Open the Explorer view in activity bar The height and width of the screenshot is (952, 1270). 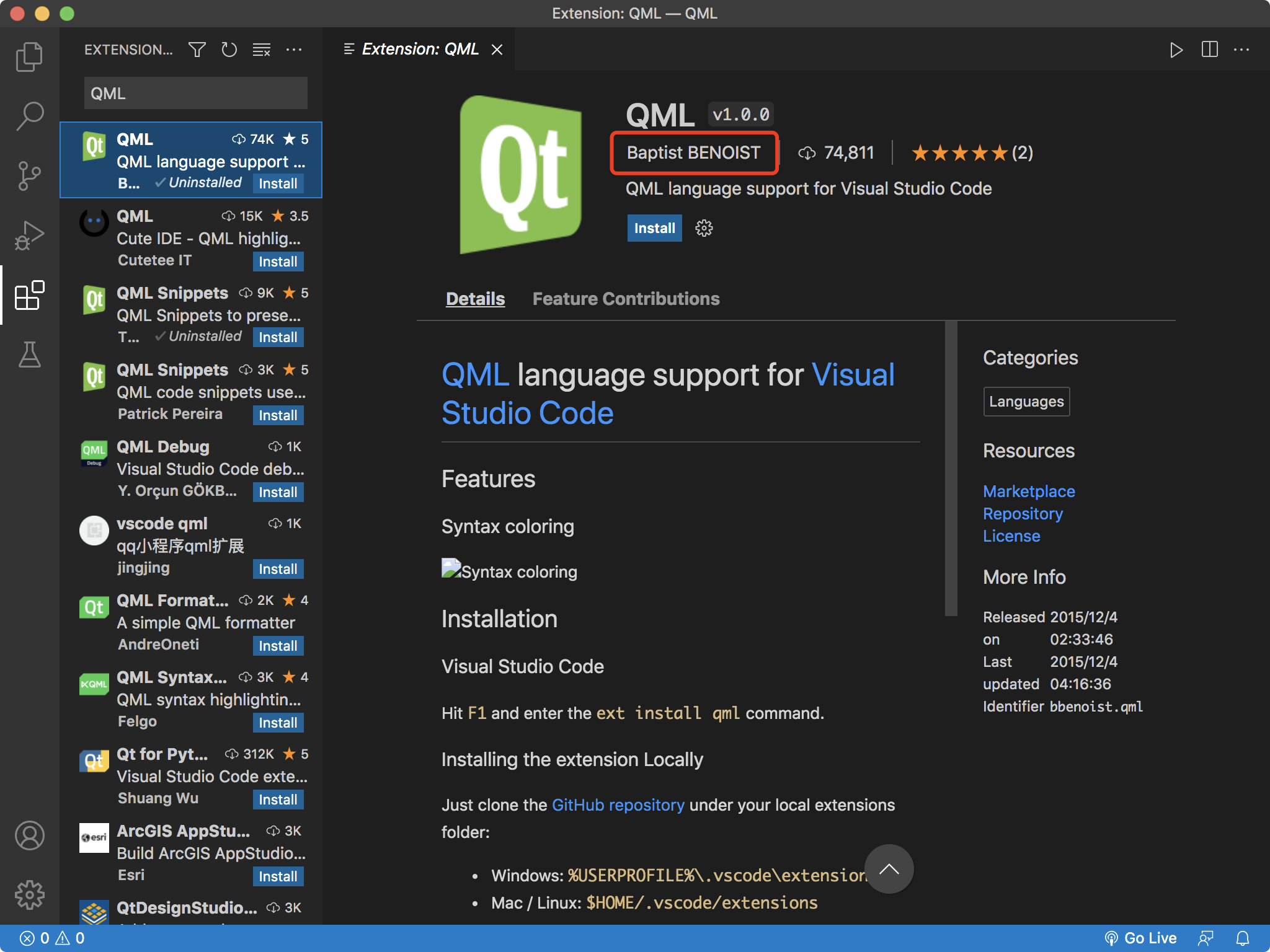tap(29, 57)
